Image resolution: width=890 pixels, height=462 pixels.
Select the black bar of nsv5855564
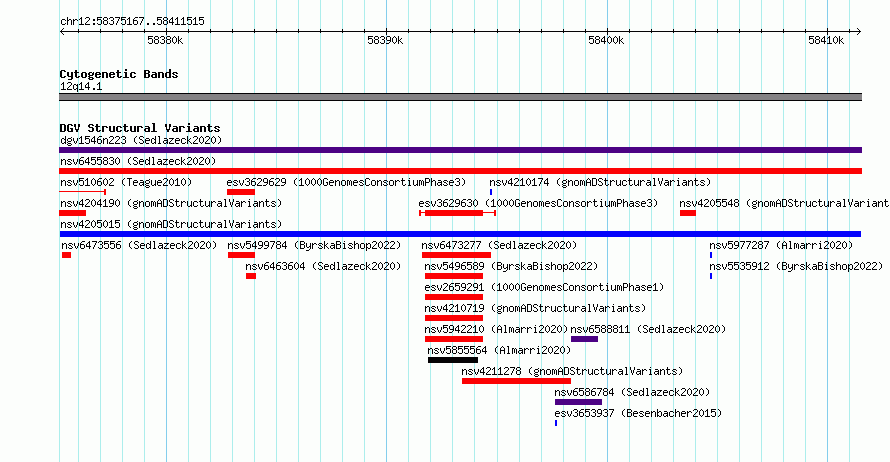pos(453,360)
